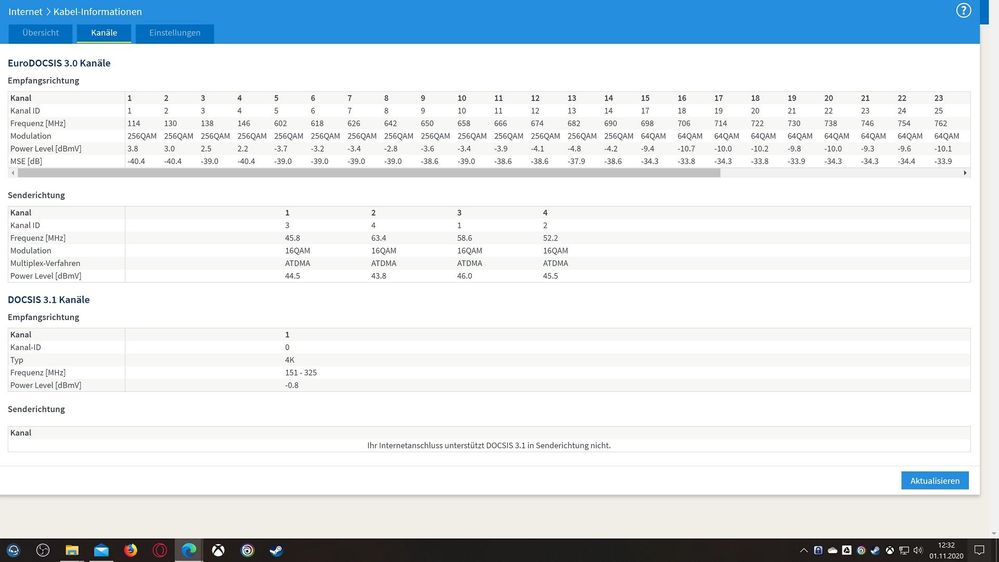Click the frequency value 602
This screenshot has width=999, height=562.
(280, 124)
